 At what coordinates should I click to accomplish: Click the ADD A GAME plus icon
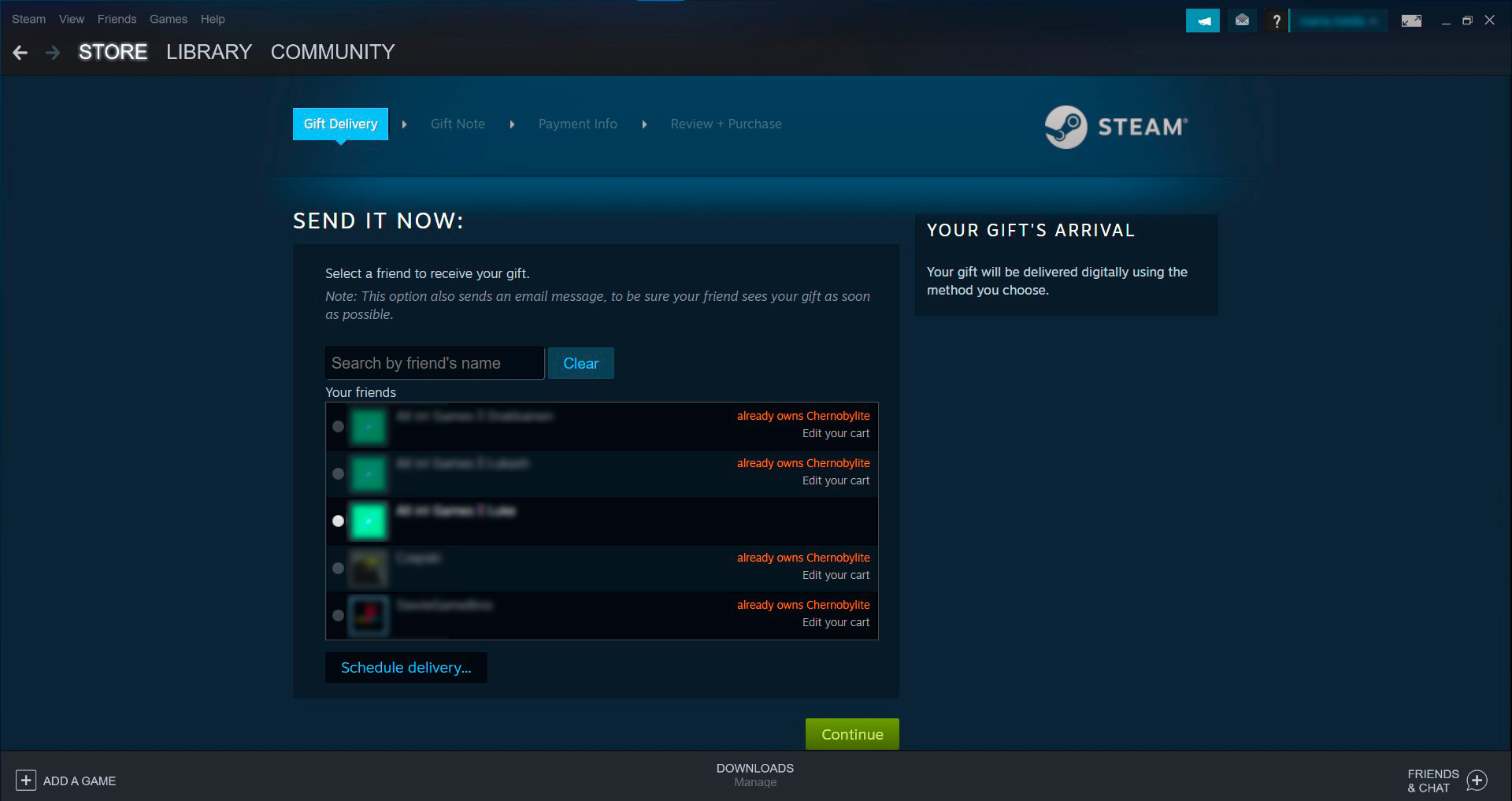click(x=26, y=781)
